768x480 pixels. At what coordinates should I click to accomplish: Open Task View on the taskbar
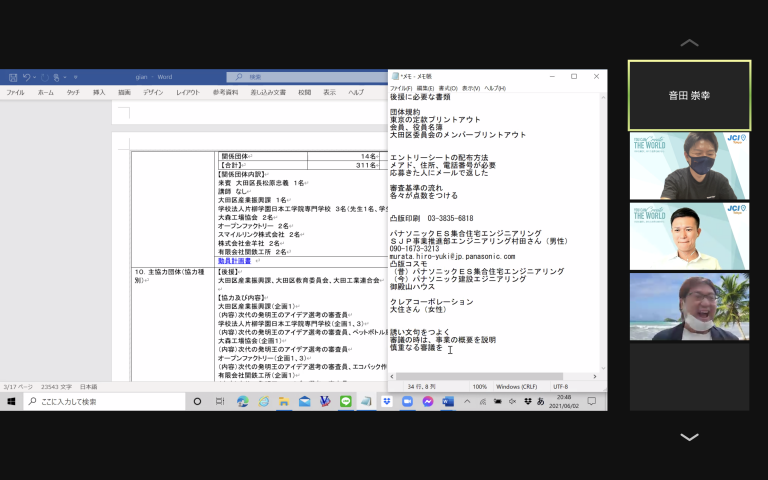click(219, 401)
